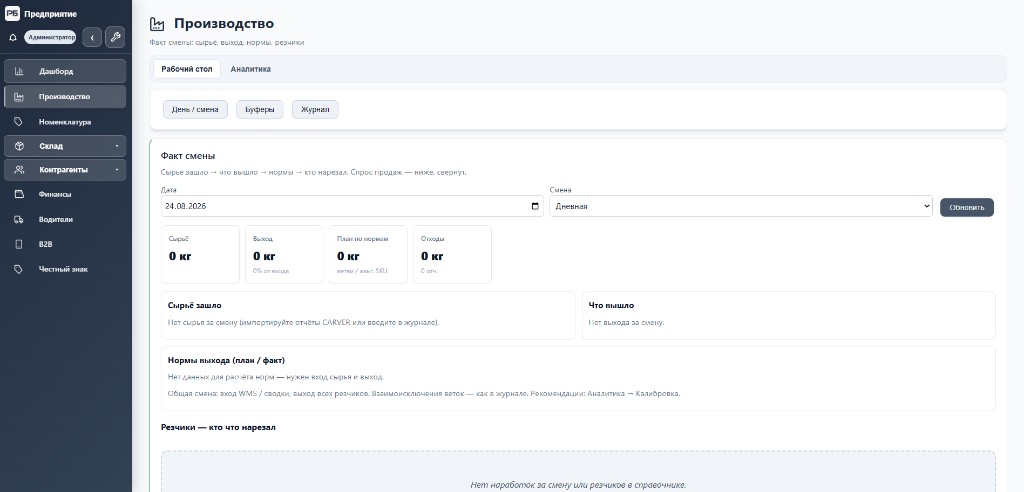Click the Дата input field
This screenshot has height=492, width=1024.
(x=352, y=206)
